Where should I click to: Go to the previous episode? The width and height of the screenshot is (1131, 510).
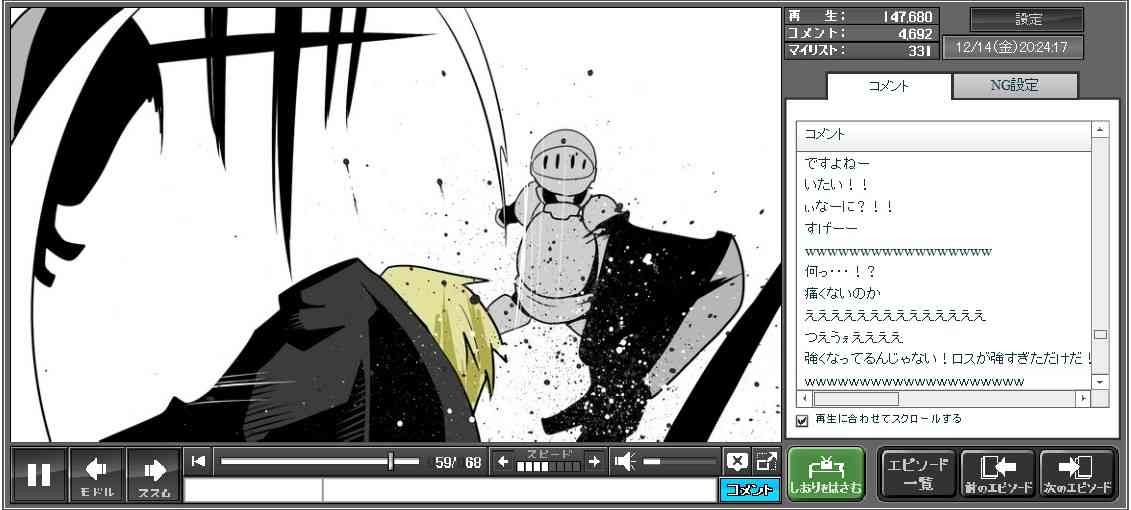pos(997,474)
